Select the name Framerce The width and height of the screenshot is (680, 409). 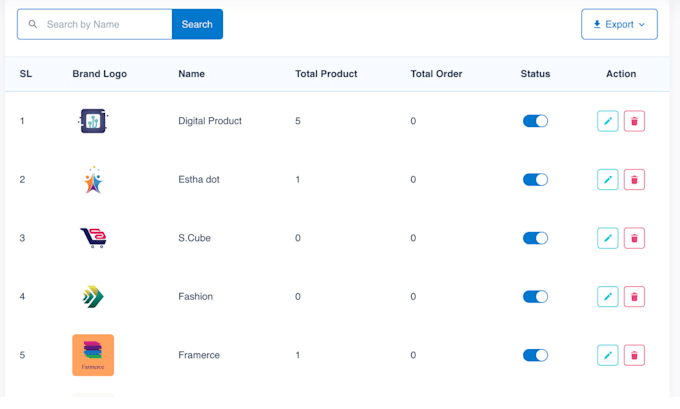[199, 355]
